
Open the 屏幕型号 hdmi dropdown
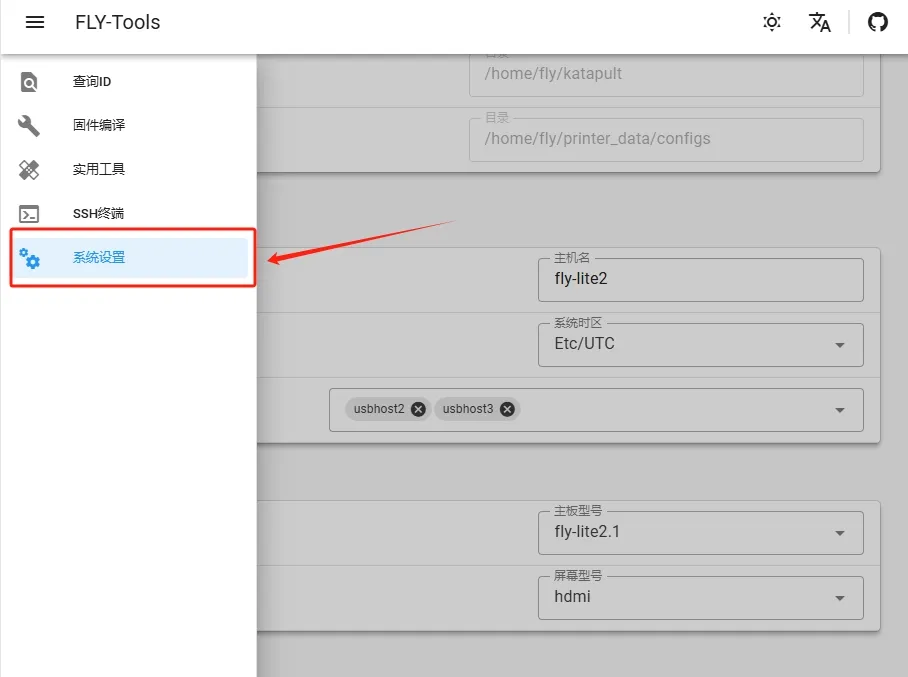coord(840,598)
